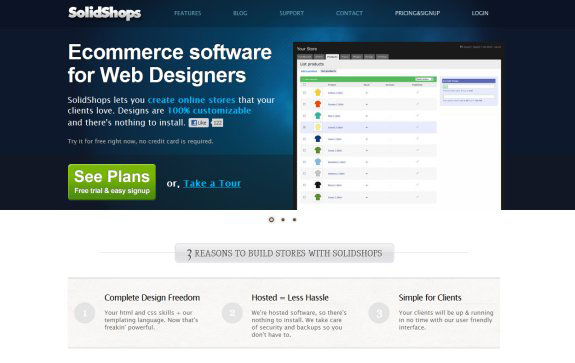The image size is (575, 363).
Task: Open the Pricing & Signup page
Action: click(417, 13)
